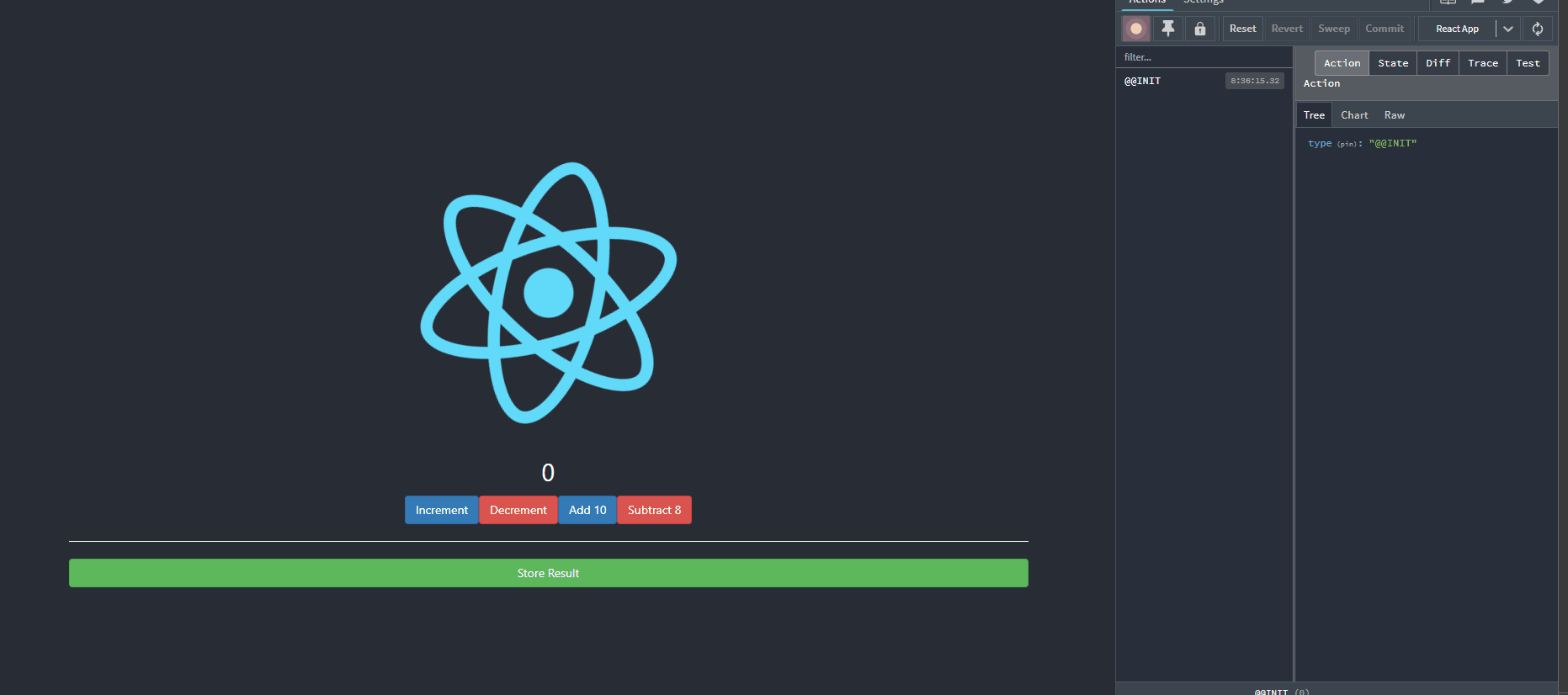Click the persist pin icon
Image resolution: width=1568 pixels, height=695 pixels.
tap(1168, 29)
